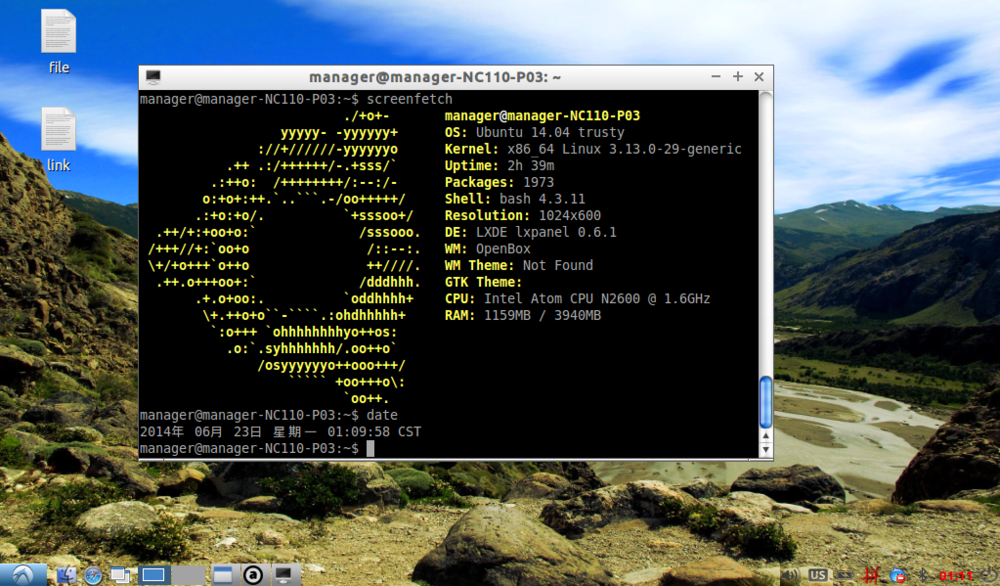Launch the Safari-style compass browser icon
1000x586 pixels.
93,575
